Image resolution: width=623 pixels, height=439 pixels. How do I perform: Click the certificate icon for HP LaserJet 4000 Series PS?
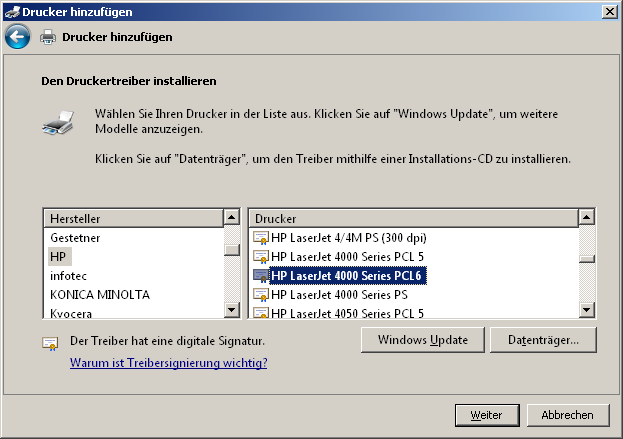point(261,295)
